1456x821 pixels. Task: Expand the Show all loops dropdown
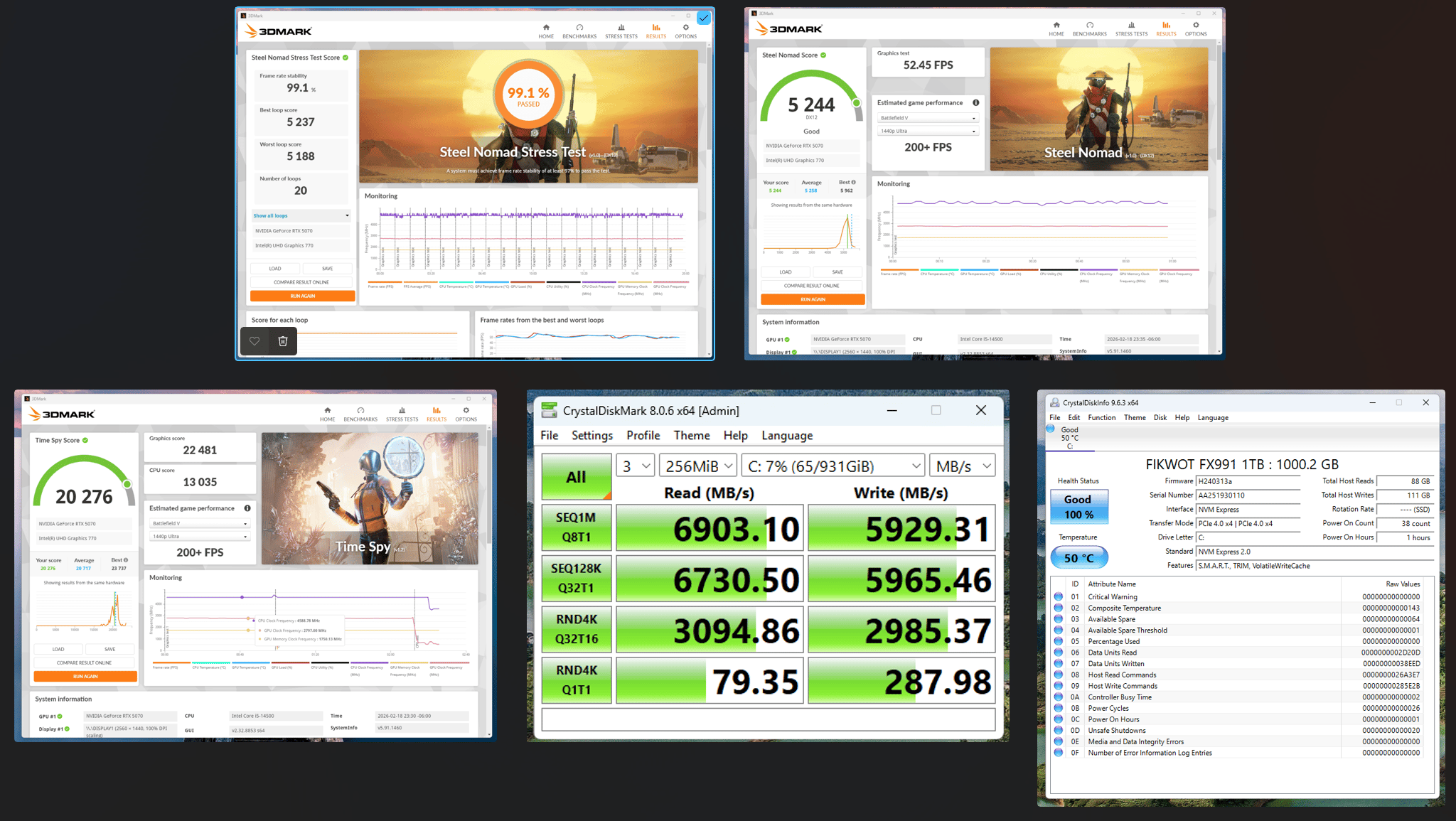[301, 215]
